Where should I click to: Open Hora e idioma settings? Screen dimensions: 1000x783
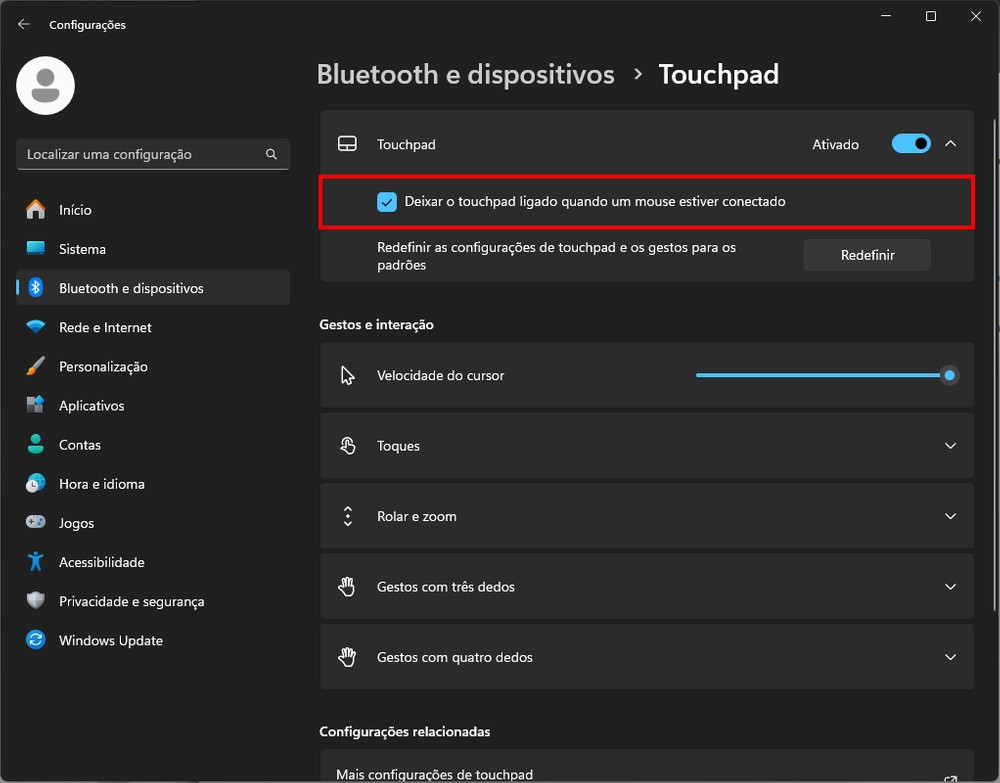pyautogui.click(x=101, y=484)
